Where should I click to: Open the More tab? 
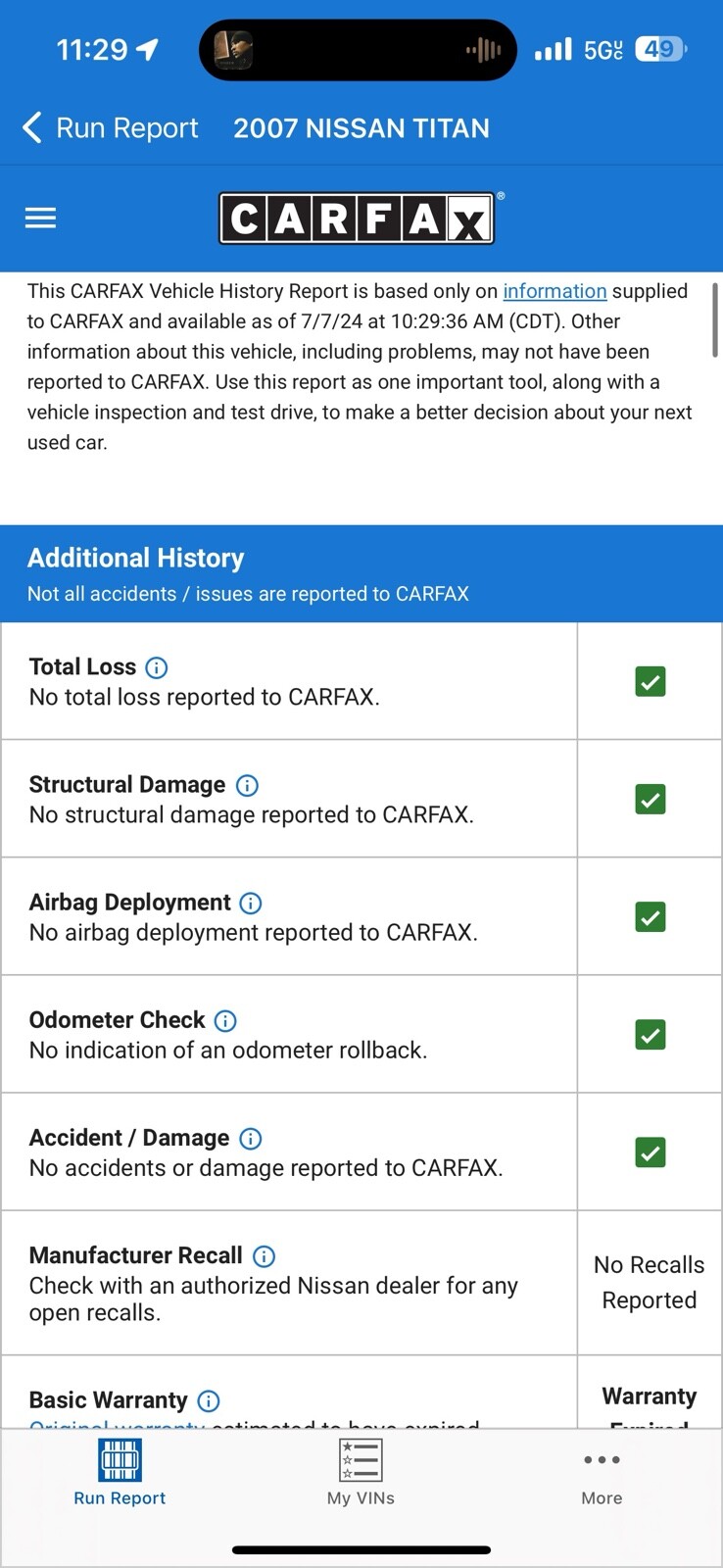tap(602, 1472)
